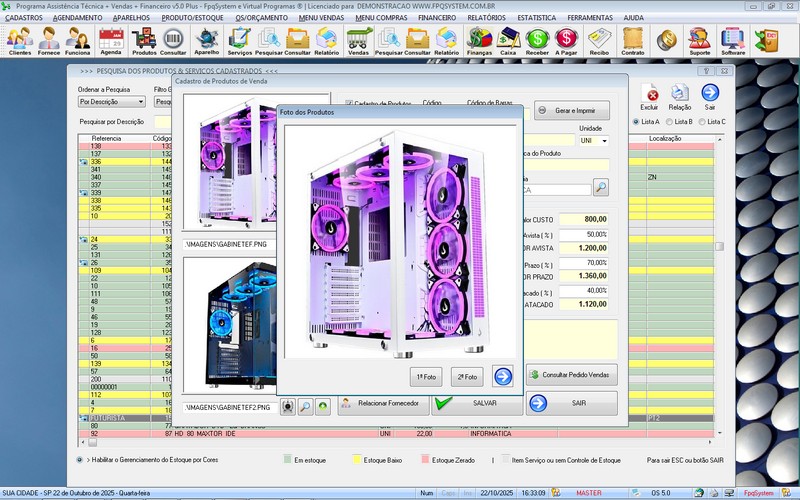Screen dimensions: 800x500
Task: Click the webcam icon beside GABINETEF2.PNG path
Action: pos(288,407)
